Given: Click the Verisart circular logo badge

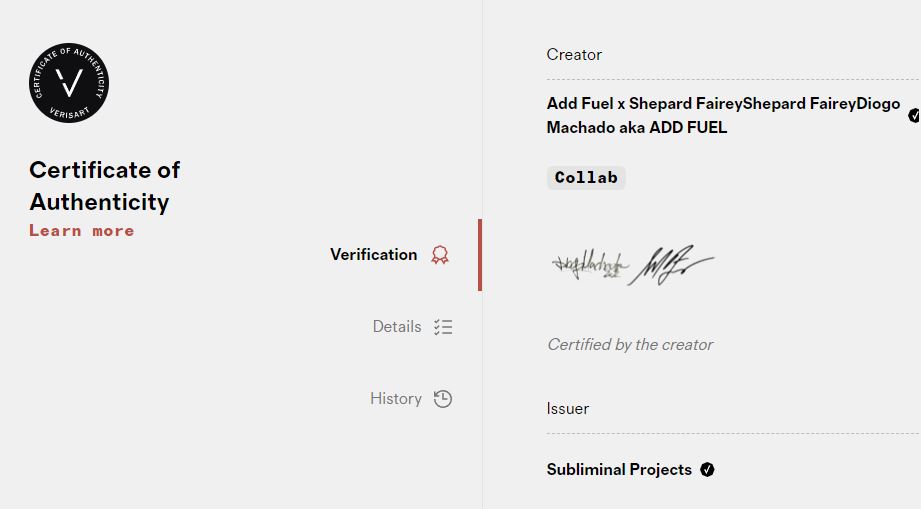Looking at the screenshot, I should click(x=69, y=84).
